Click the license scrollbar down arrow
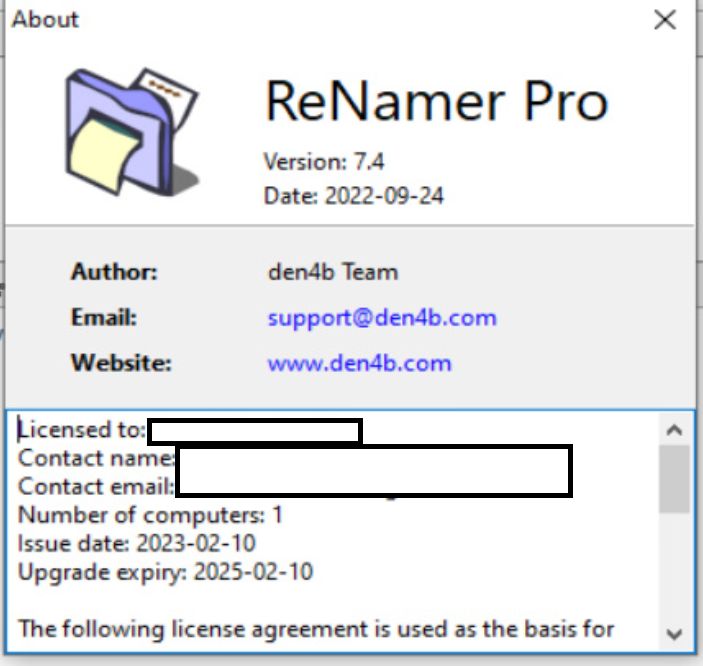This screenshot has height=666, width=703. pos(674,634)
